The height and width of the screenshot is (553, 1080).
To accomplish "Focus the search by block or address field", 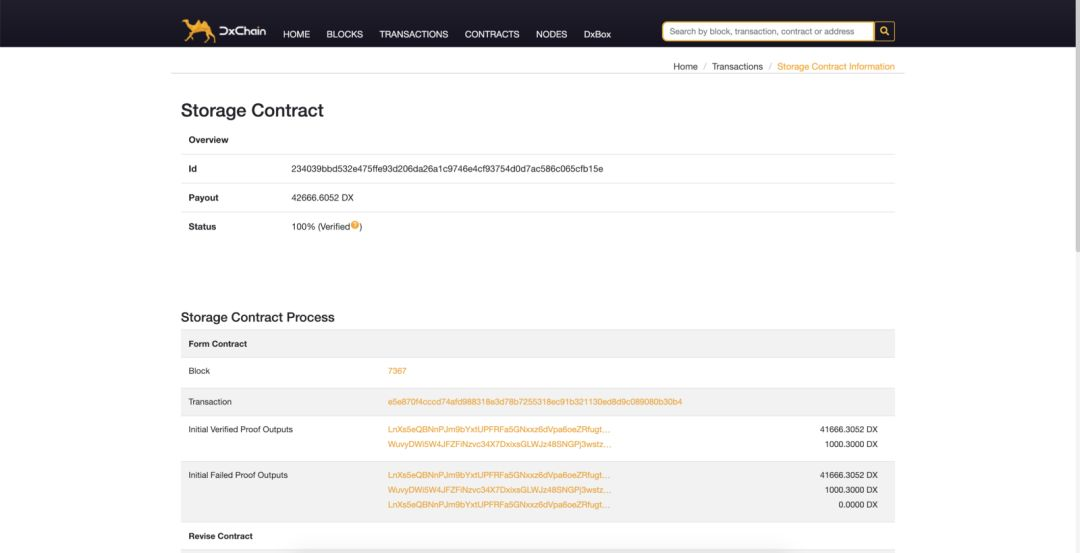I will click(768, 32).
